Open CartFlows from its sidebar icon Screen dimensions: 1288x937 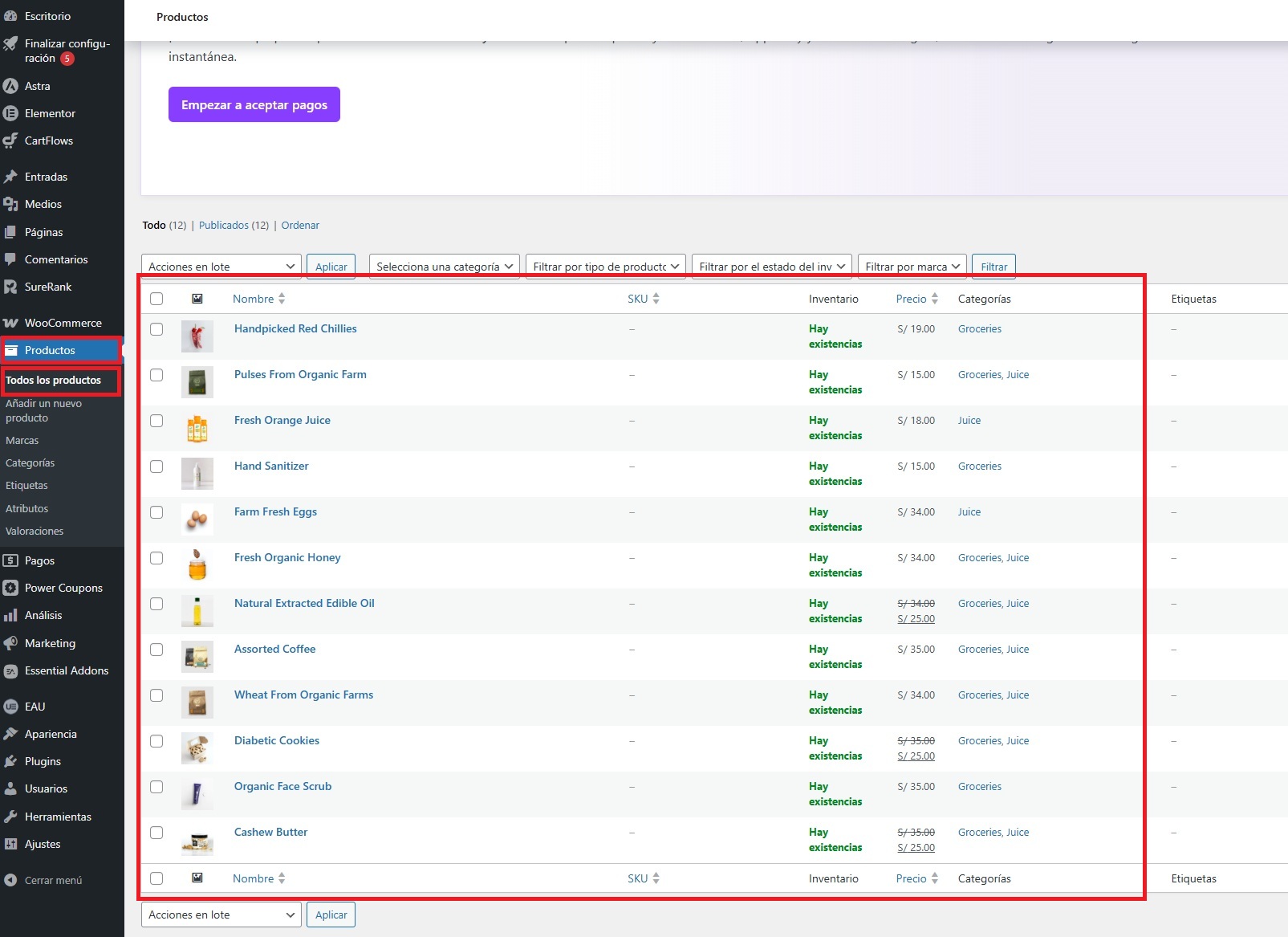pyautogui.click(x=10, y=141)
